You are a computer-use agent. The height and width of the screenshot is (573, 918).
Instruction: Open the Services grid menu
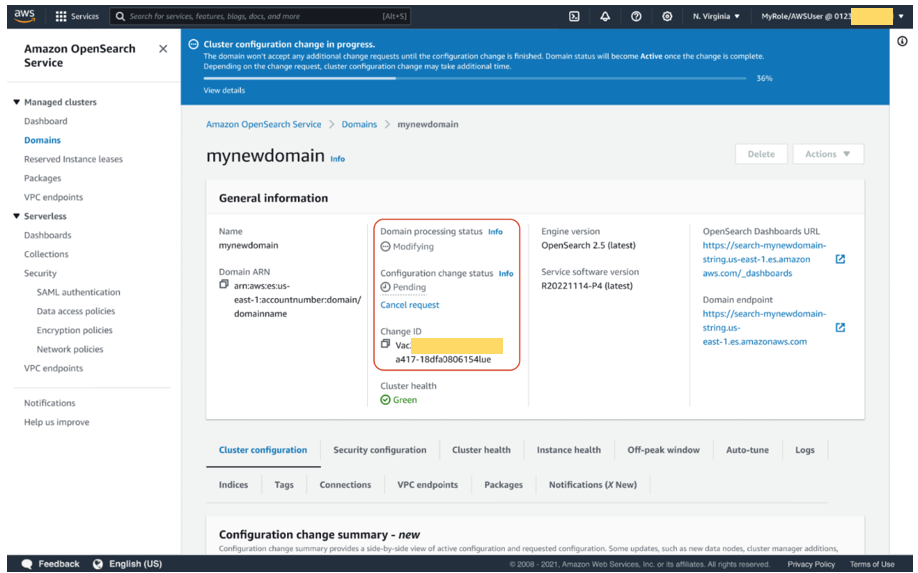click(x=77, y=16)
